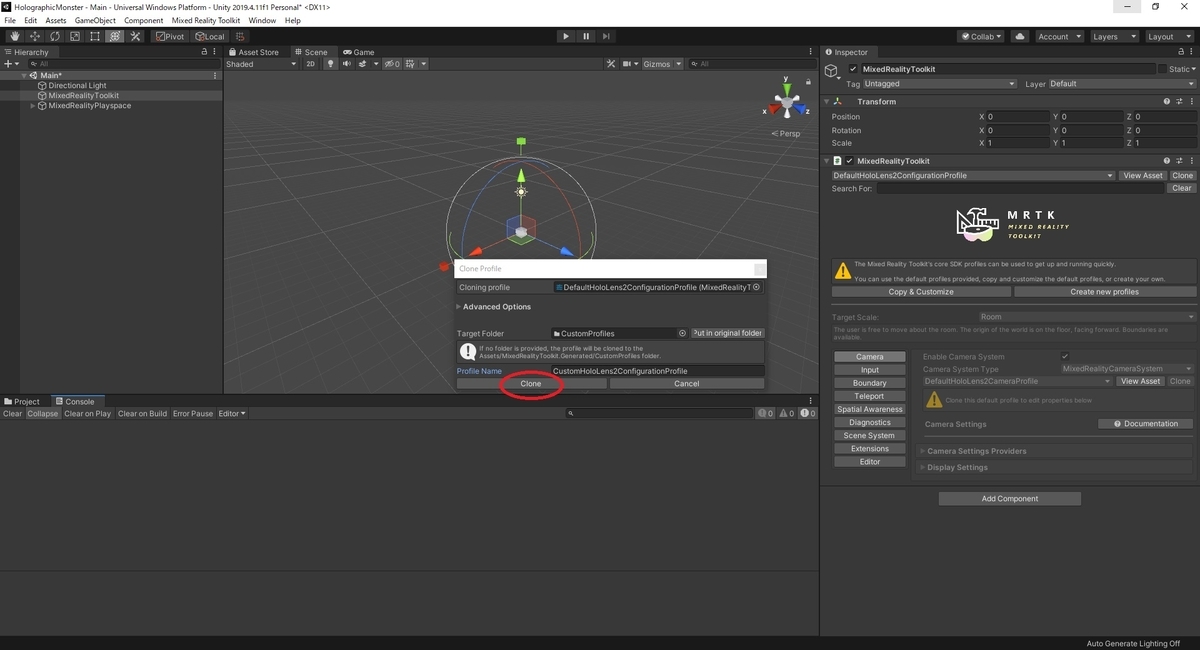The height and width of the screenshot is (650, 1200).
Task: Lock the Inspector panel
Action: 1181,52
